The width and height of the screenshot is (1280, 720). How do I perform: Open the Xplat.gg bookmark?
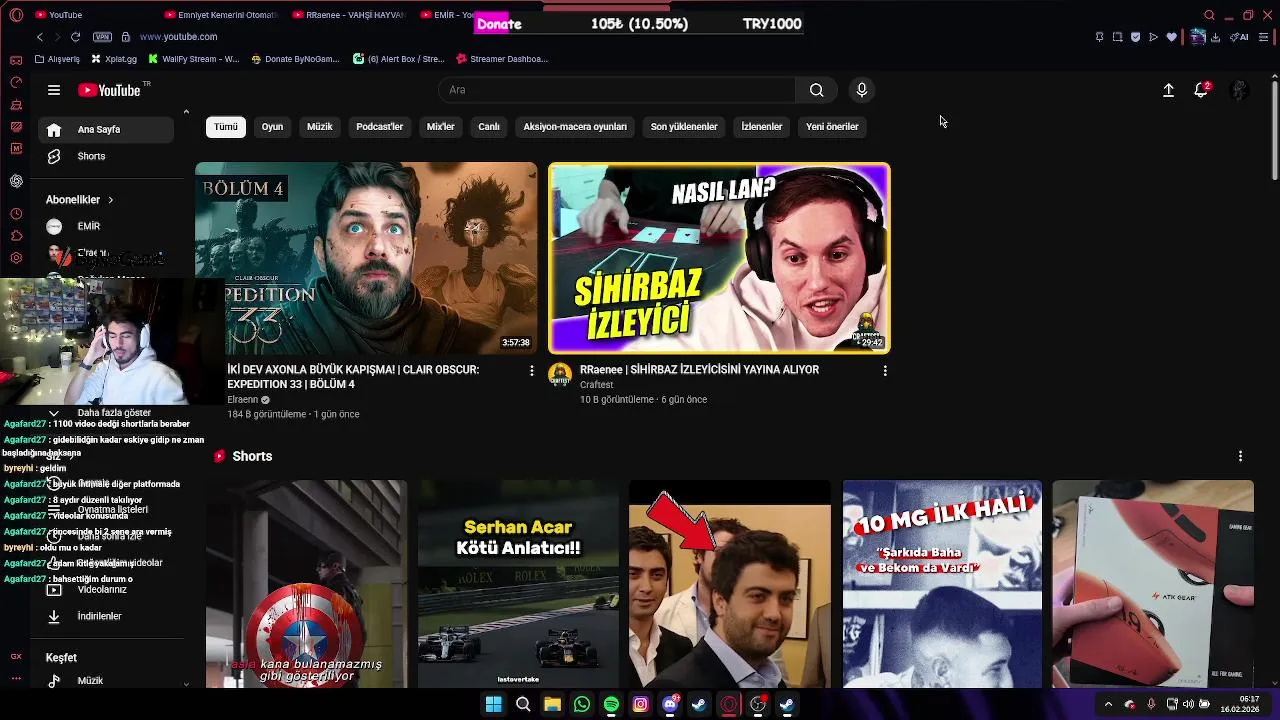click(x=113, y=59)
